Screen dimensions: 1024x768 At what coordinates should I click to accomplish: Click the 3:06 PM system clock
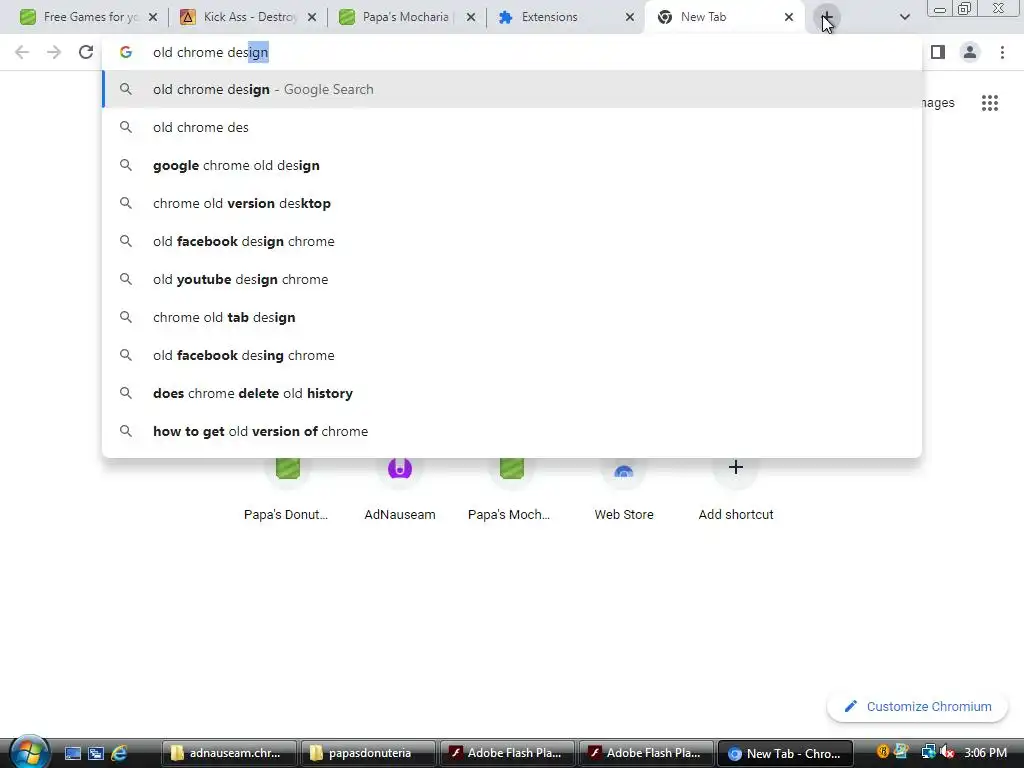pyautogui.click(x=985, y=753)
